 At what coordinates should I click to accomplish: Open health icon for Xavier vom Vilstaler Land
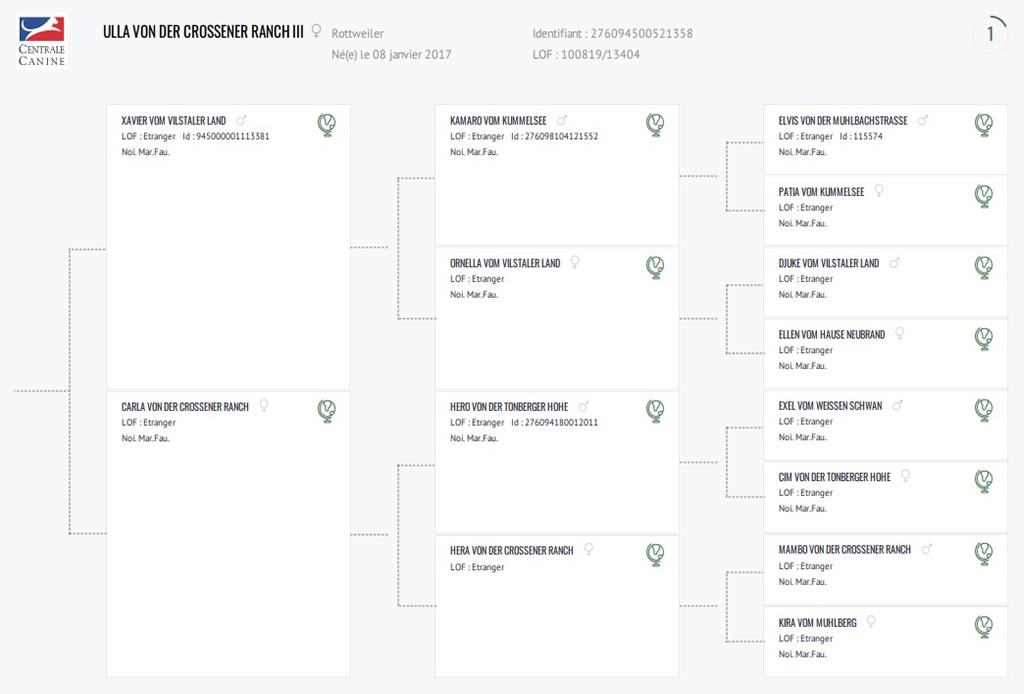327,124
